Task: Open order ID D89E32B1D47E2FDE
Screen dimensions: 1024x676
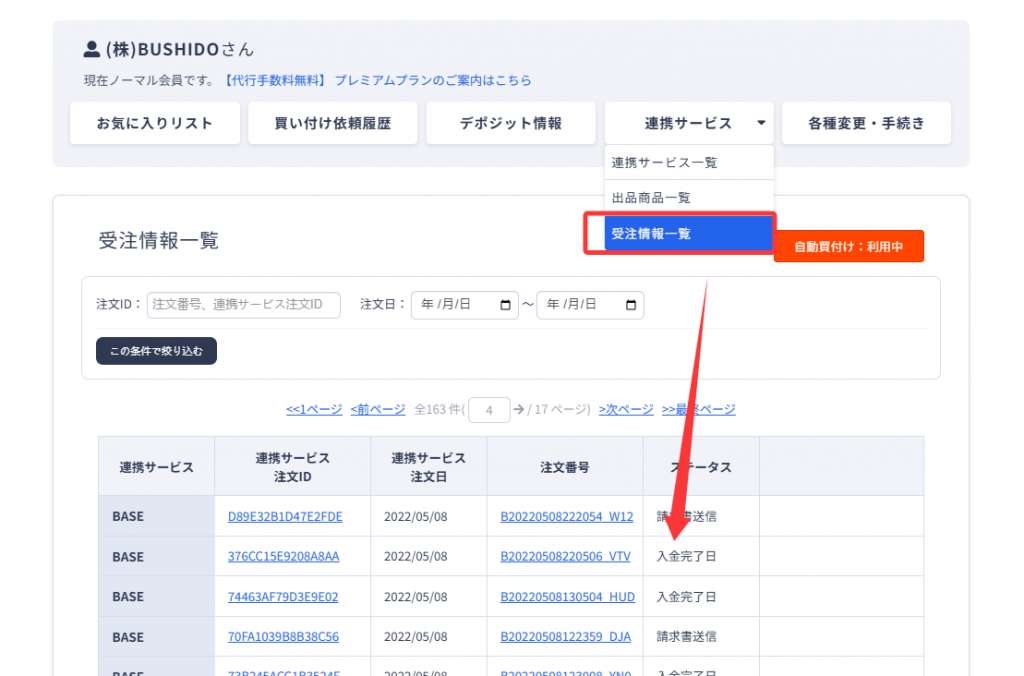Action: pos(285,517)
